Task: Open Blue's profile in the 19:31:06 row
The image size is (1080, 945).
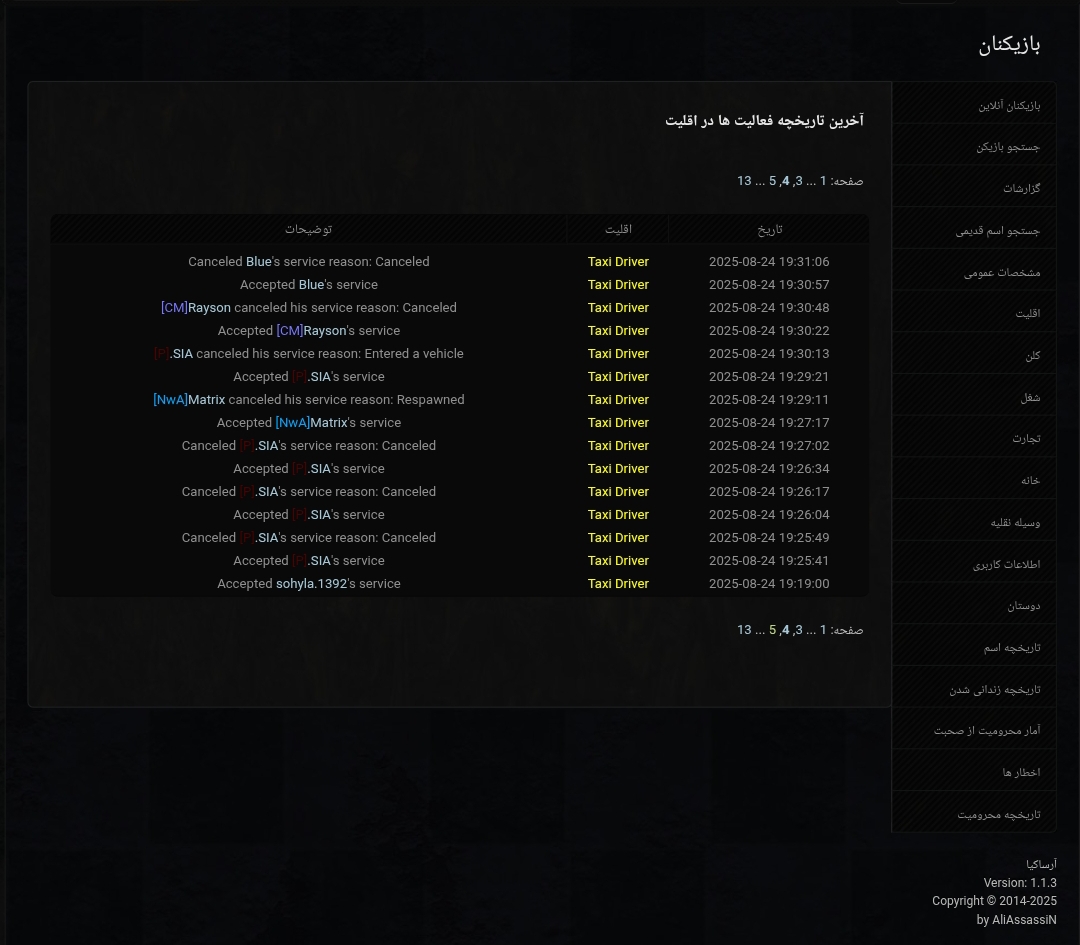Action: (259, 262)
